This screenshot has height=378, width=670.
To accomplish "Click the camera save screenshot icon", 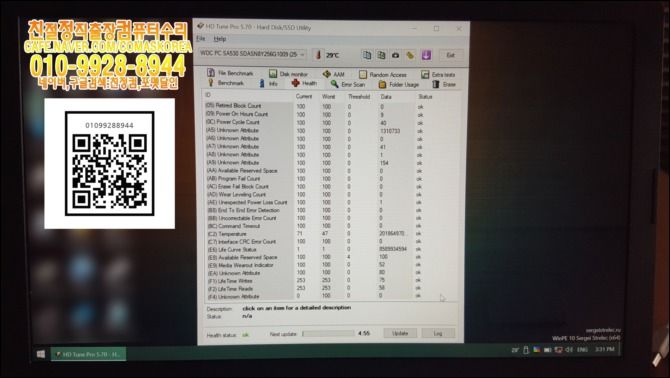I will [x=396, y=55].
